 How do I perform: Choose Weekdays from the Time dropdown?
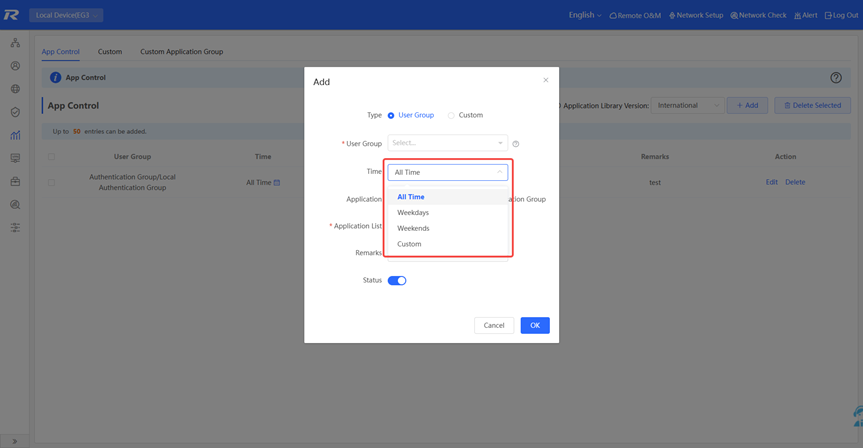tap(413, 213)
